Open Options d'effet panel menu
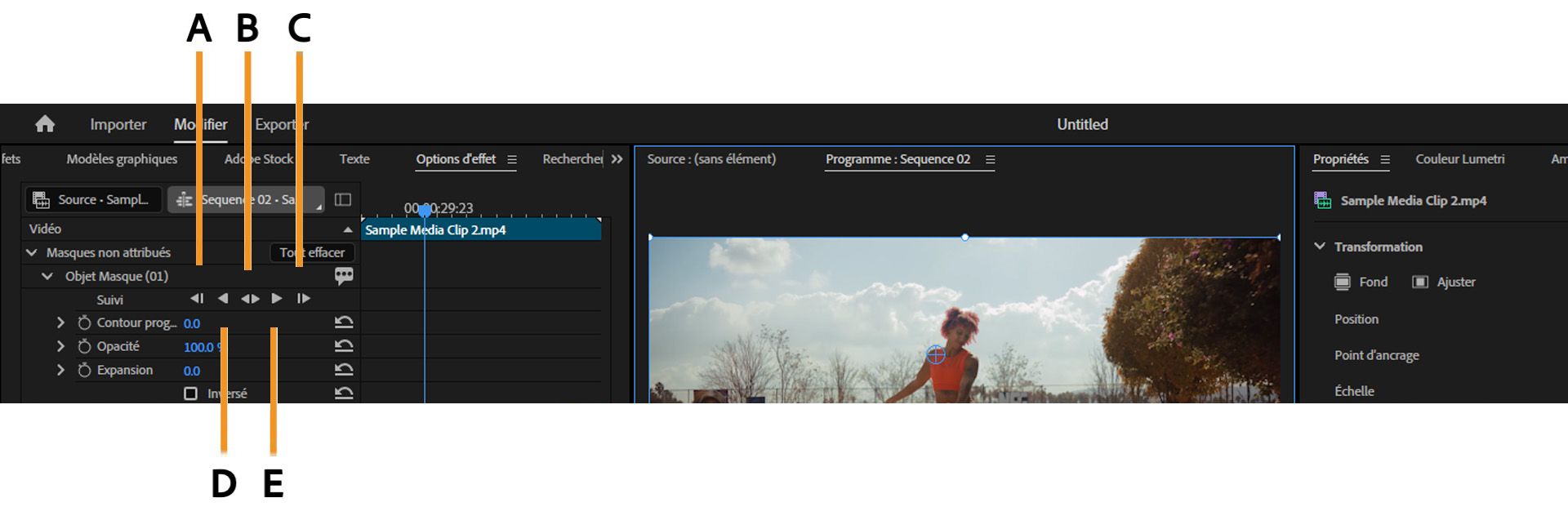The image size is (1568, 507). coord(512,159)
